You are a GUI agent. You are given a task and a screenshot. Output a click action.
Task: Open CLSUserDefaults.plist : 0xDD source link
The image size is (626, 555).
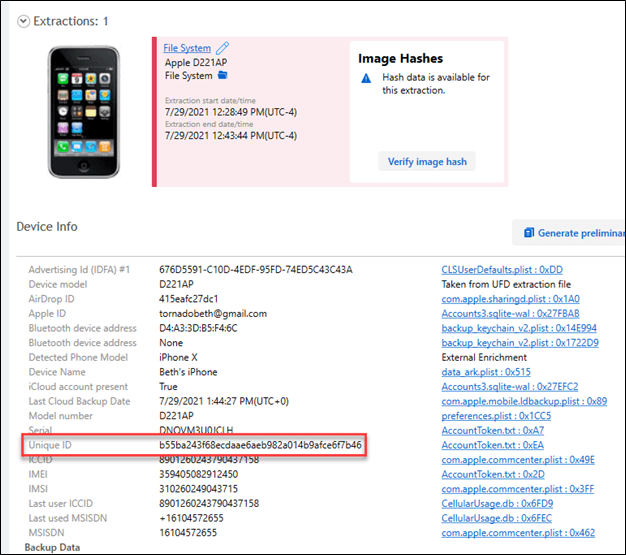(x=502, y=270)
